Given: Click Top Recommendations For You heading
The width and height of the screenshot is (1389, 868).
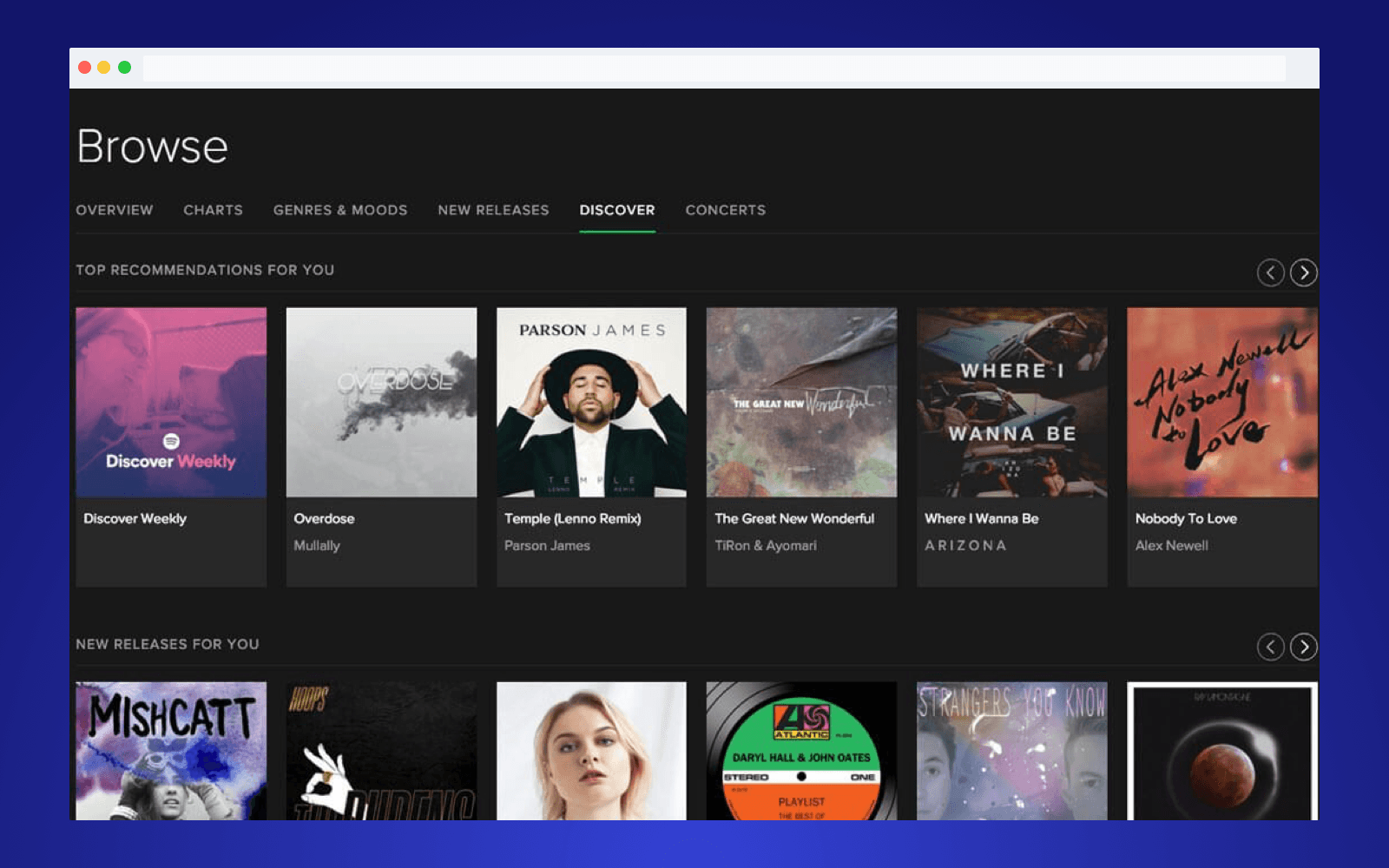Looking at the screenshot, I should [205, 270].
